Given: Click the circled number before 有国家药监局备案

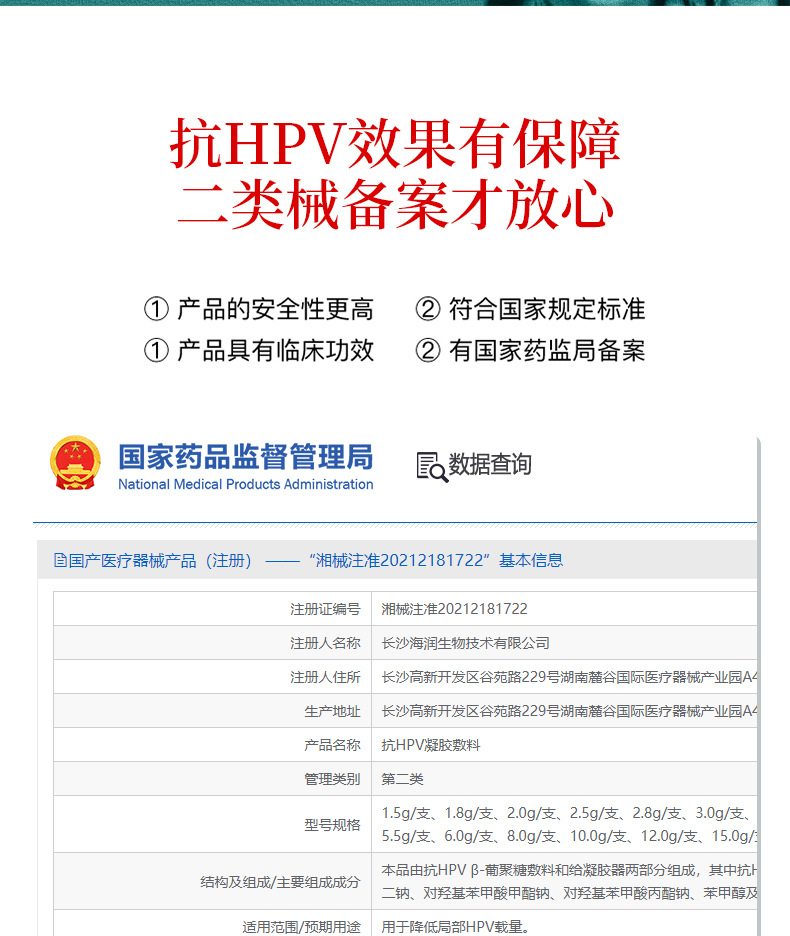Looking at the screenshot, I should coord(428,351).
